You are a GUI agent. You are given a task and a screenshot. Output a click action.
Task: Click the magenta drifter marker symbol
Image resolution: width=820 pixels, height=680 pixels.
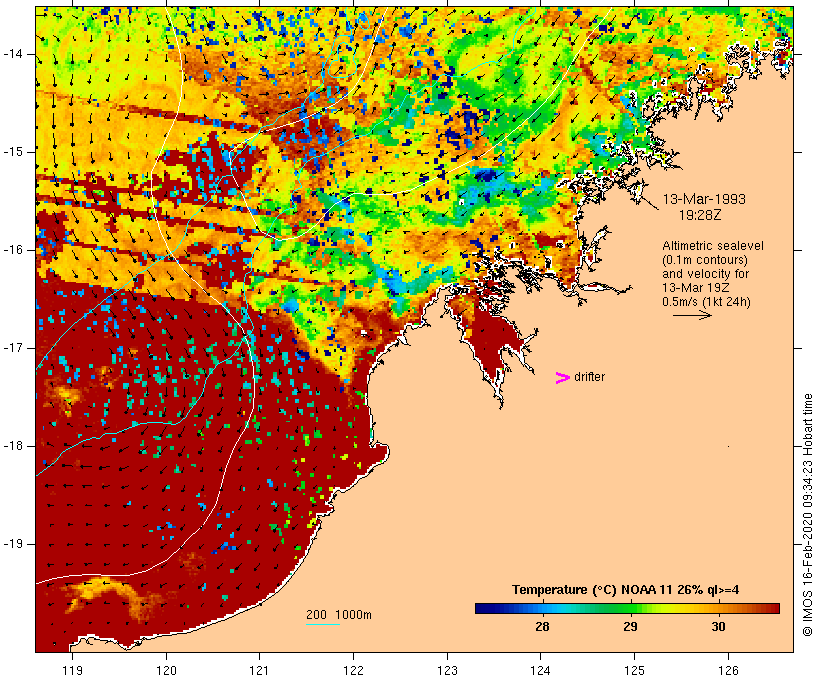pyautogui.click(x=562, y=378)
